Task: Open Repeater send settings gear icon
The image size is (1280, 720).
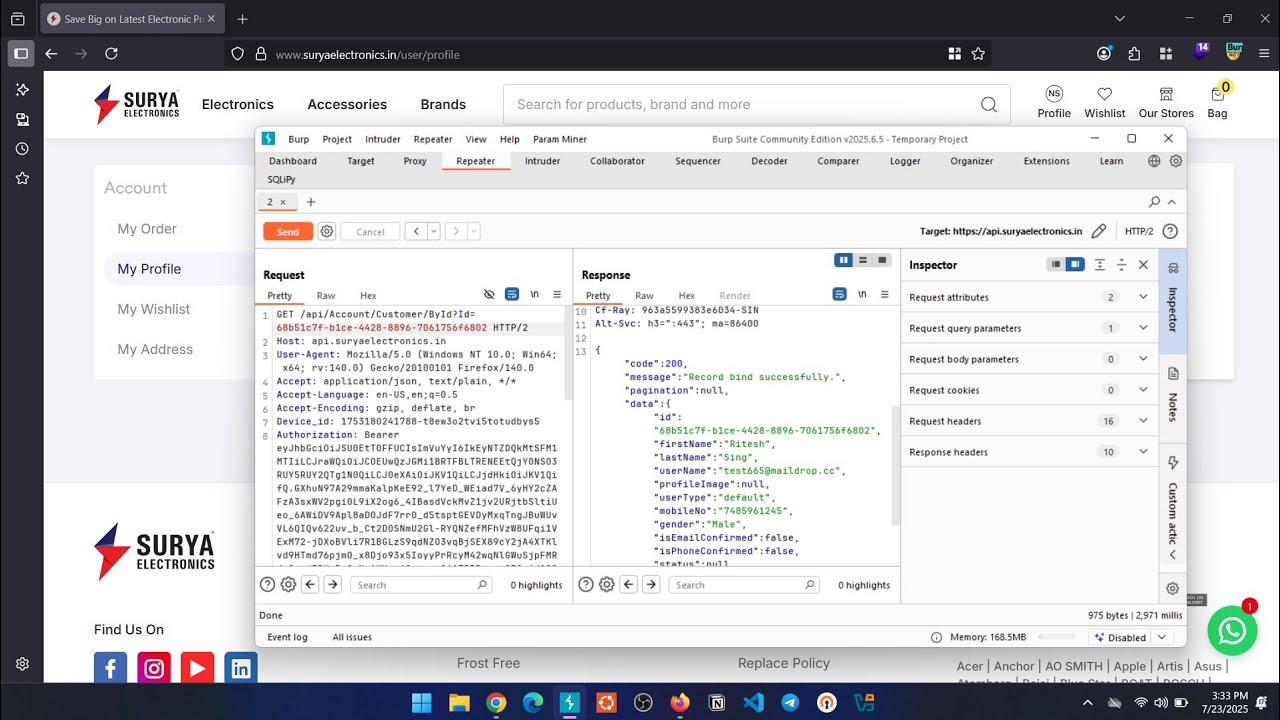Action: [326, 231]
